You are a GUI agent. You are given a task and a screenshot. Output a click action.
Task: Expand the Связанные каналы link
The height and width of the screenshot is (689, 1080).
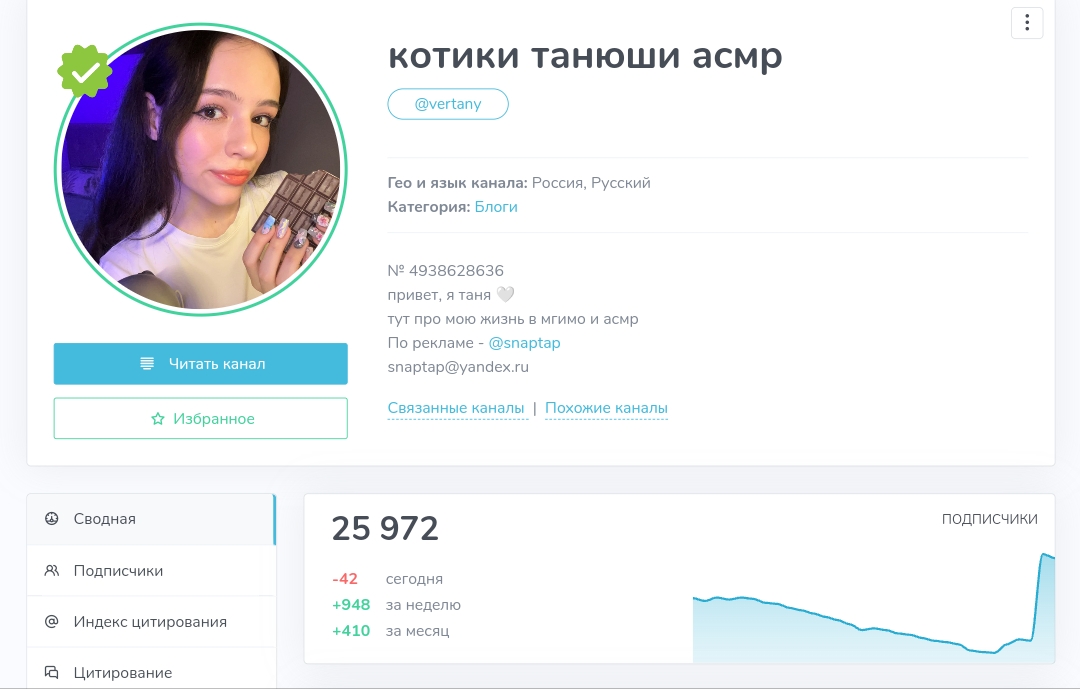click(456, 408)
